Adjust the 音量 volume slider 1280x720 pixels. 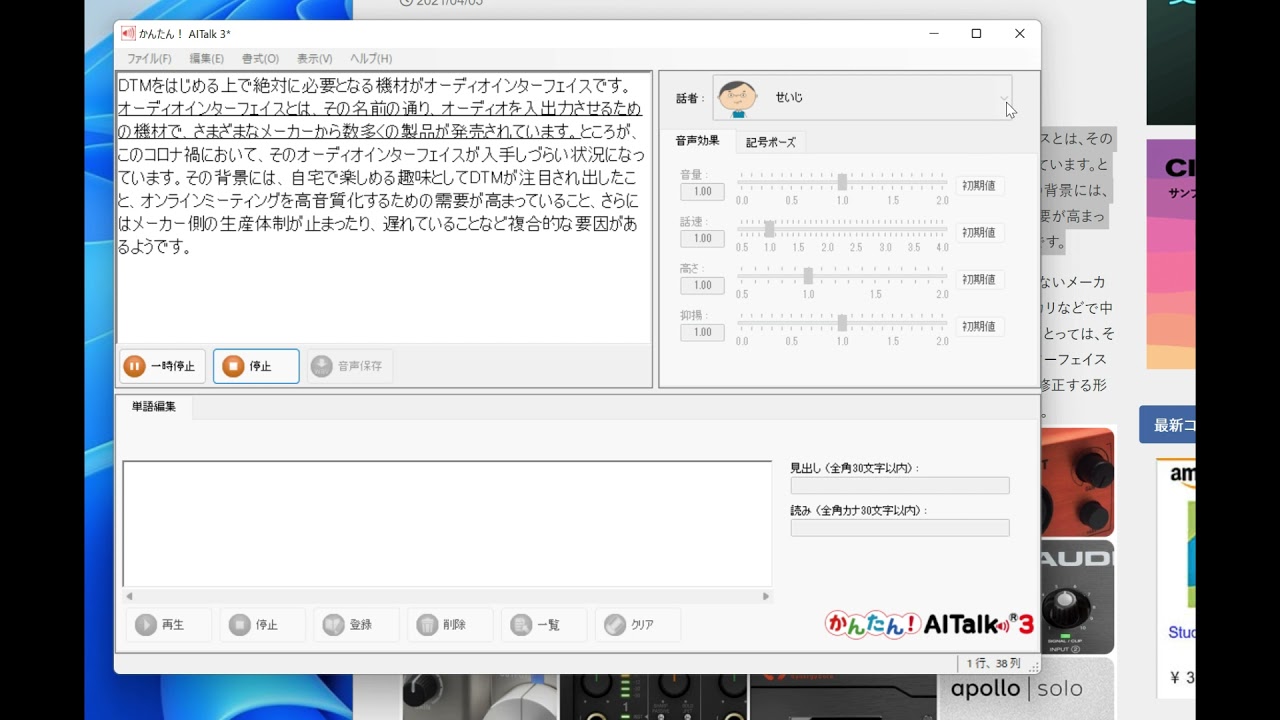(842, 182)
